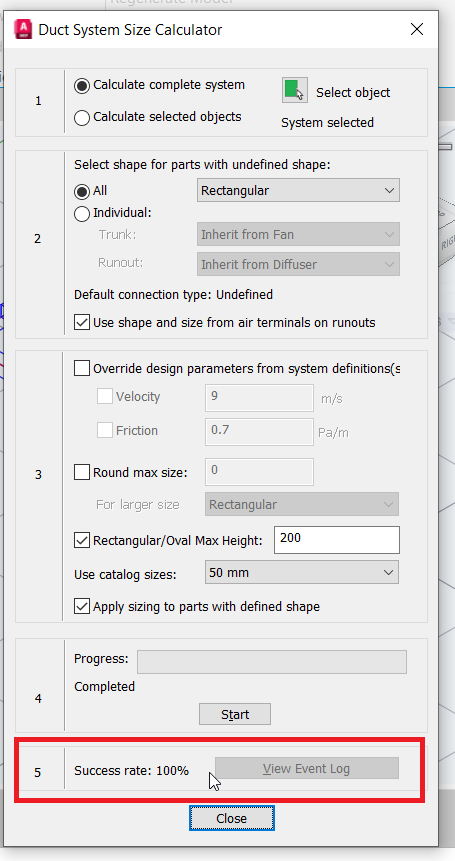Click the Success rate: 100% text

click(131, 770)
